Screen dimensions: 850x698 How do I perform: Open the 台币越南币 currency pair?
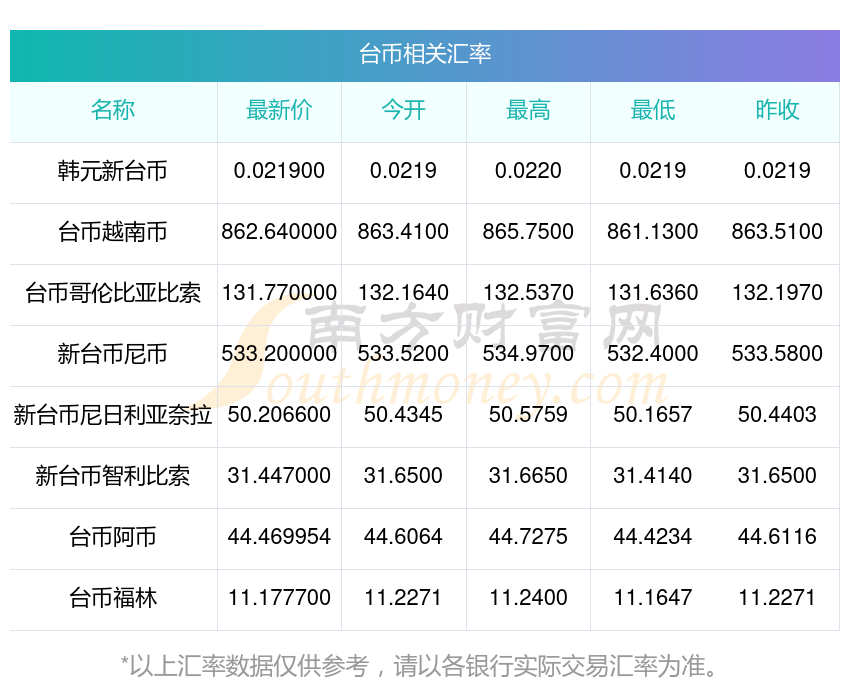tap(113, 232)
